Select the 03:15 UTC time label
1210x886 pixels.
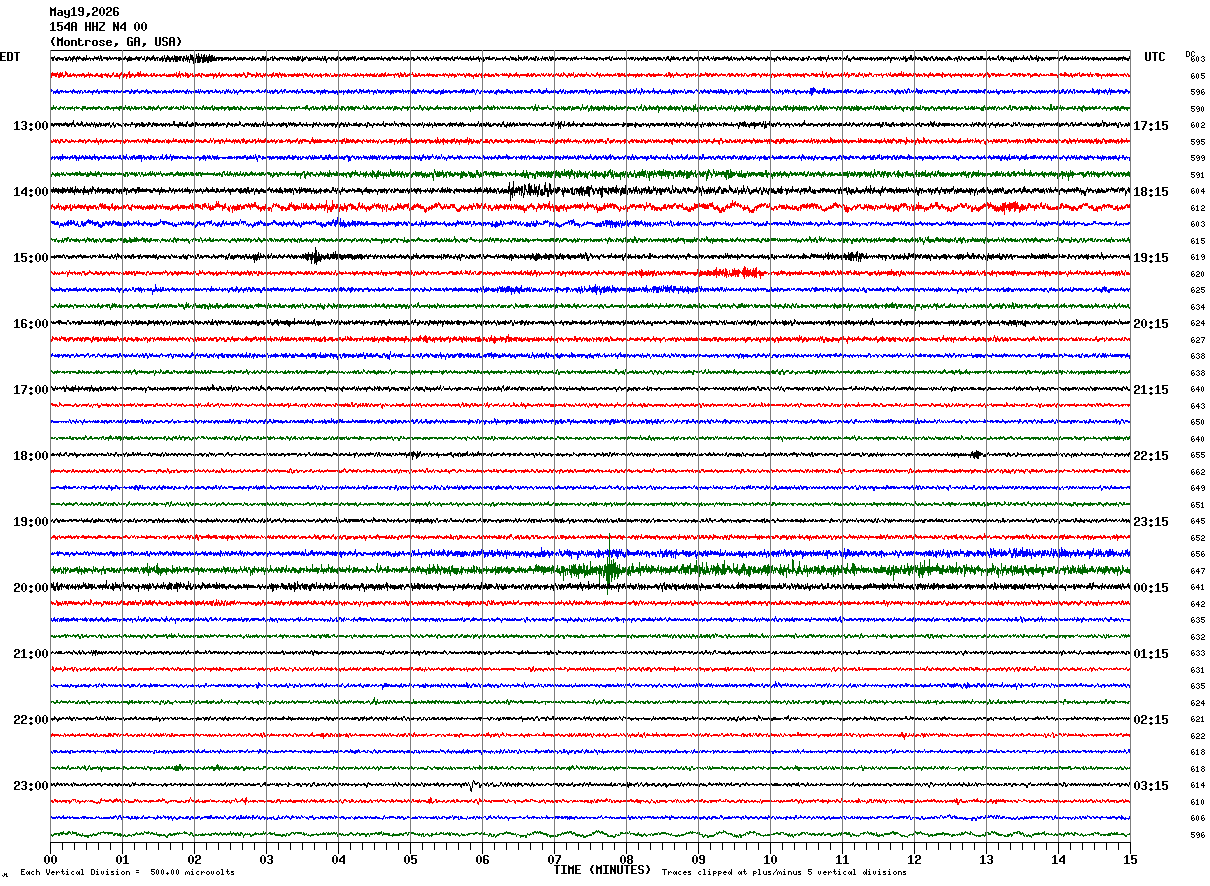pyautogui.click(x=1150, y=786)
